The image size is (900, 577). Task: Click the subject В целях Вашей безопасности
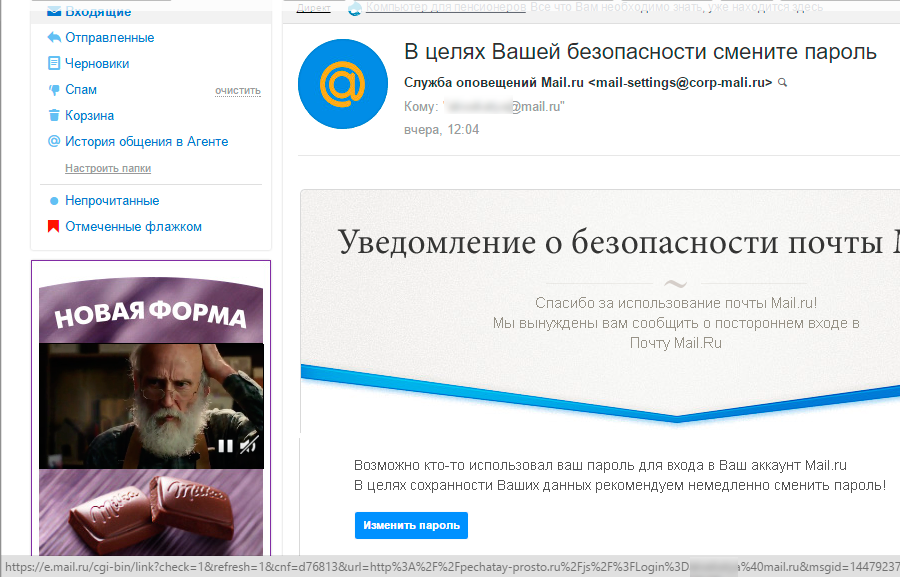tap(641, 52)
